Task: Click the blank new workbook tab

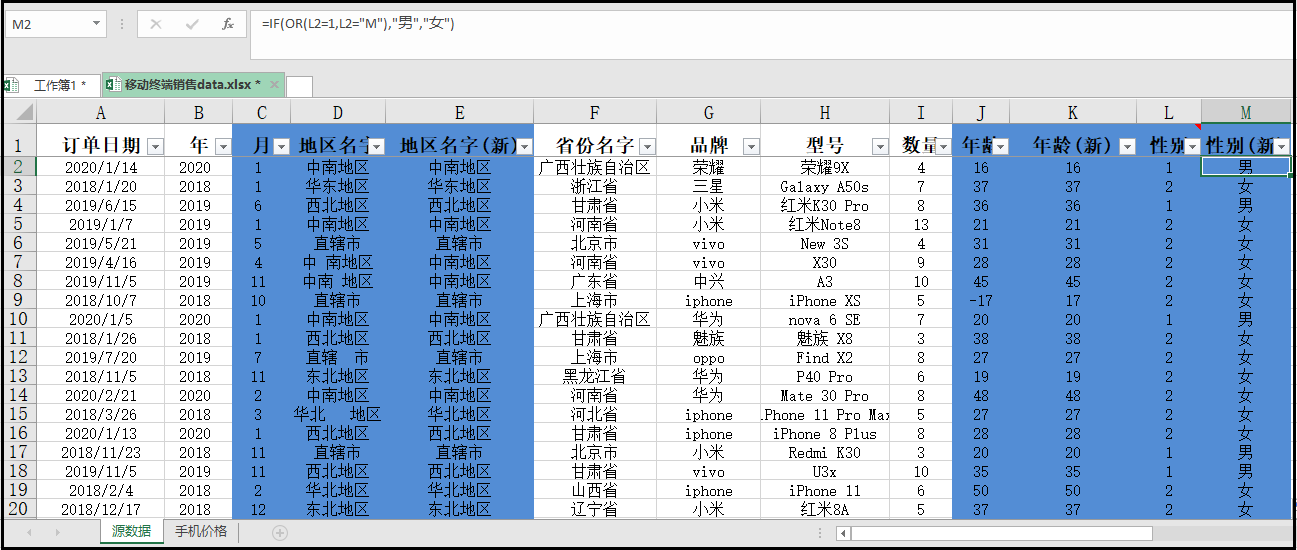Action: click(299, 86)
